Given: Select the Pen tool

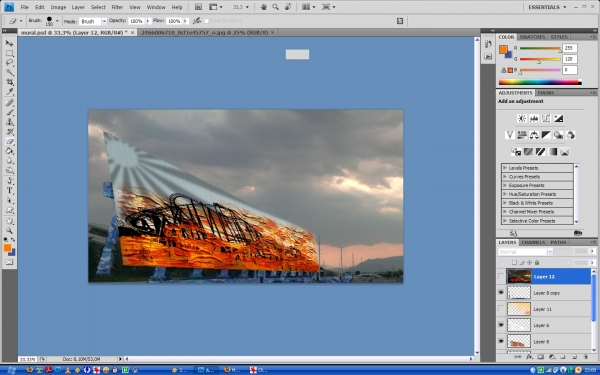Looking at the screenshot, I should tap(9, 181).
